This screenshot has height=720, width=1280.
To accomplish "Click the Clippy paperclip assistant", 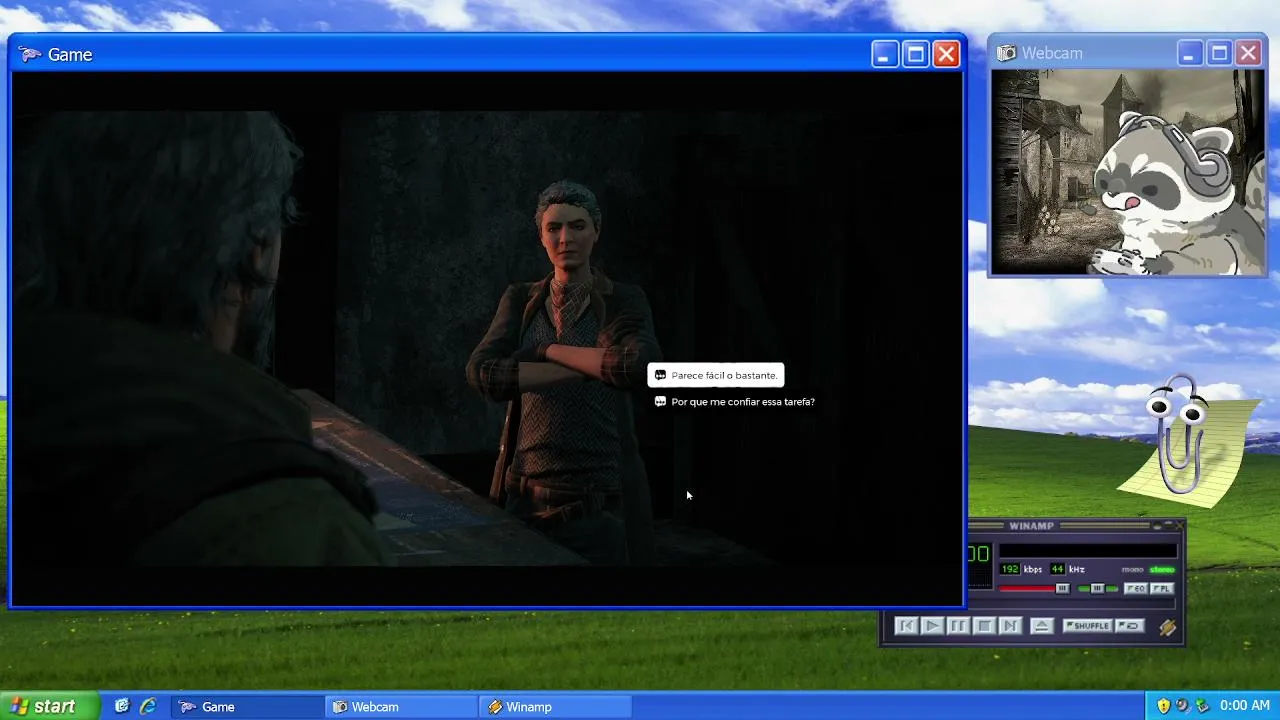I will [x=1180, y=435].
